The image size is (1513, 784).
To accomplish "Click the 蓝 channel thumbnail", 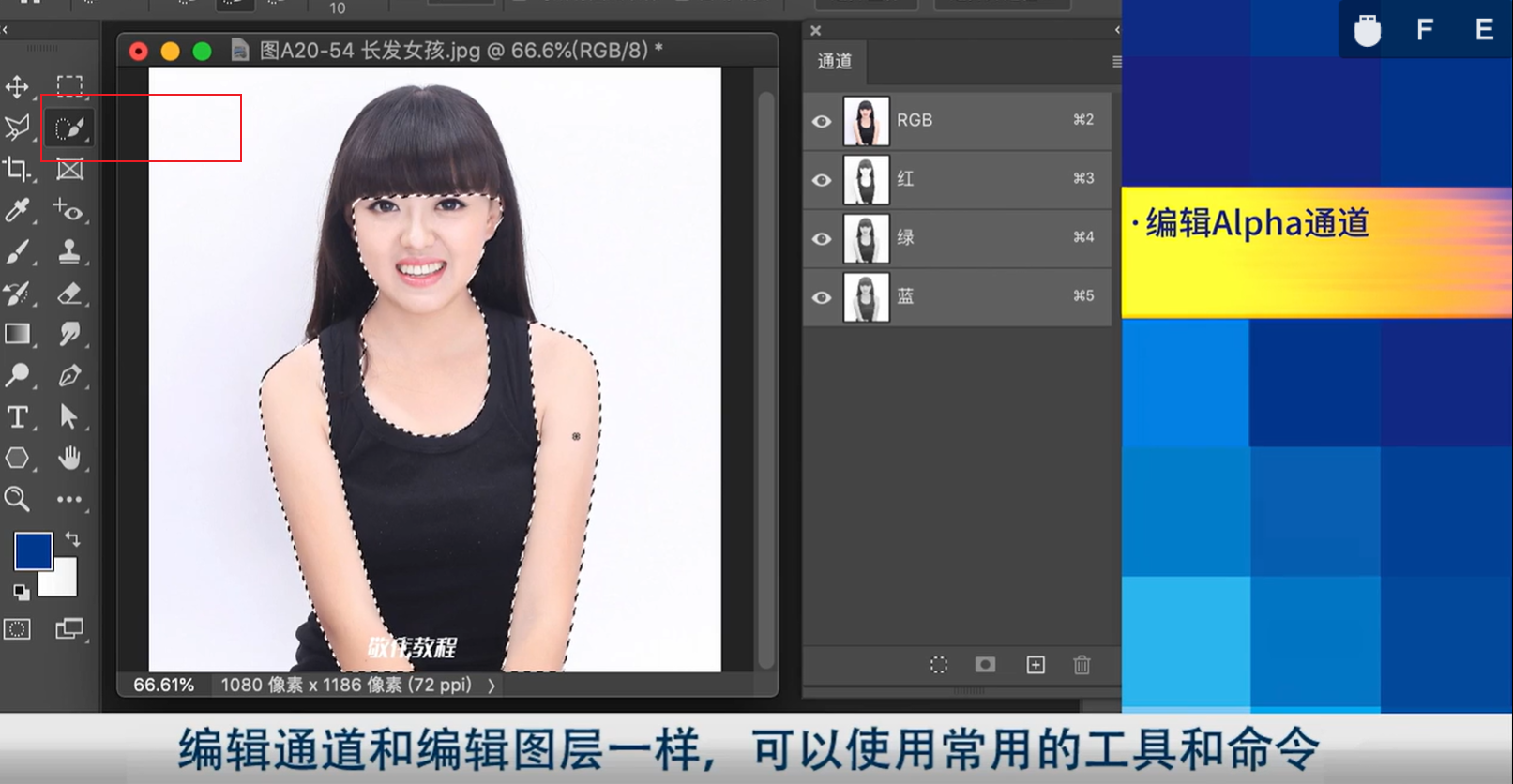I will tap(866, 297).
